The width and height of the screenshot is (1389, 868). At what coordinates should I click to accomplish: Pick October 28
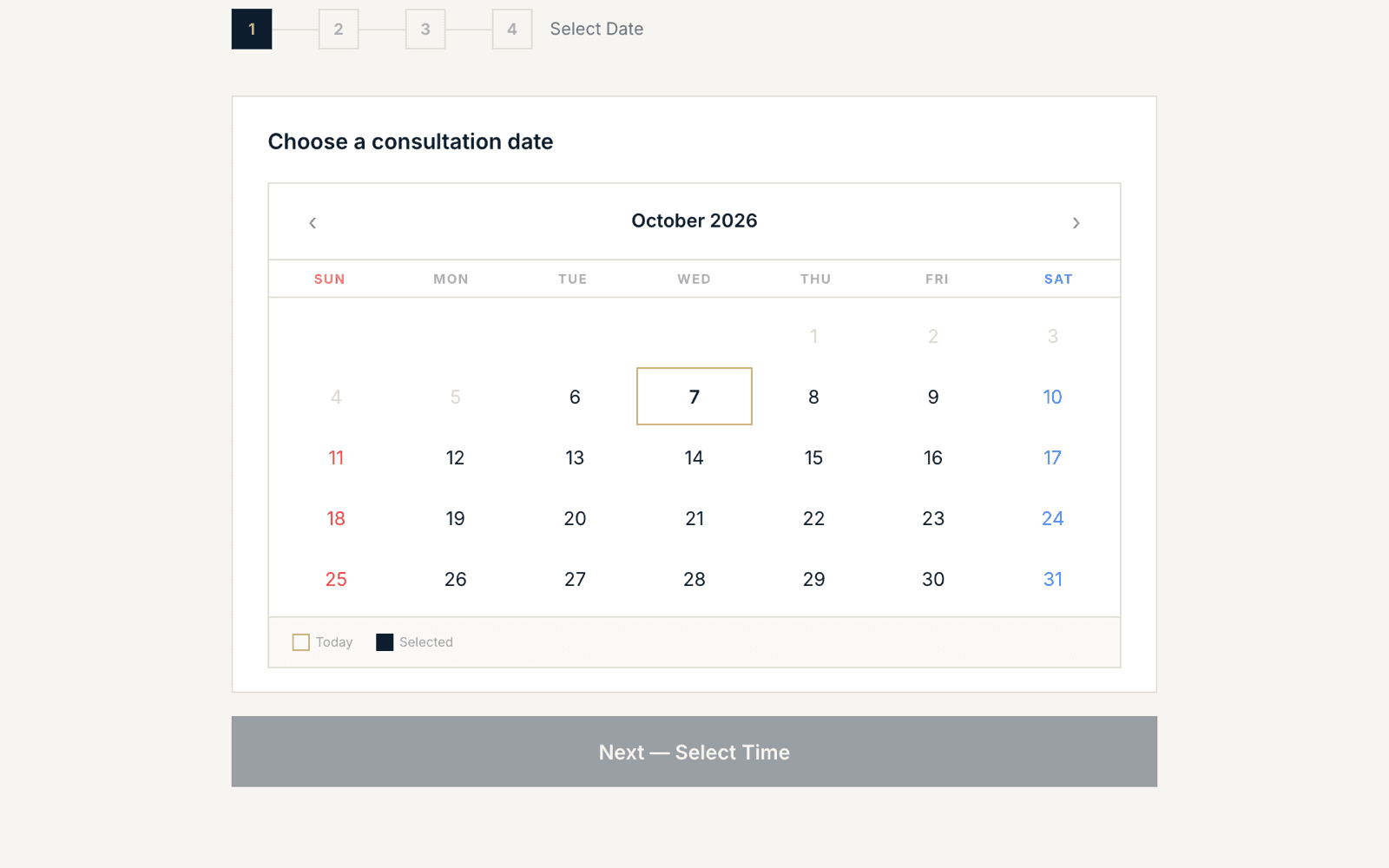694,579
